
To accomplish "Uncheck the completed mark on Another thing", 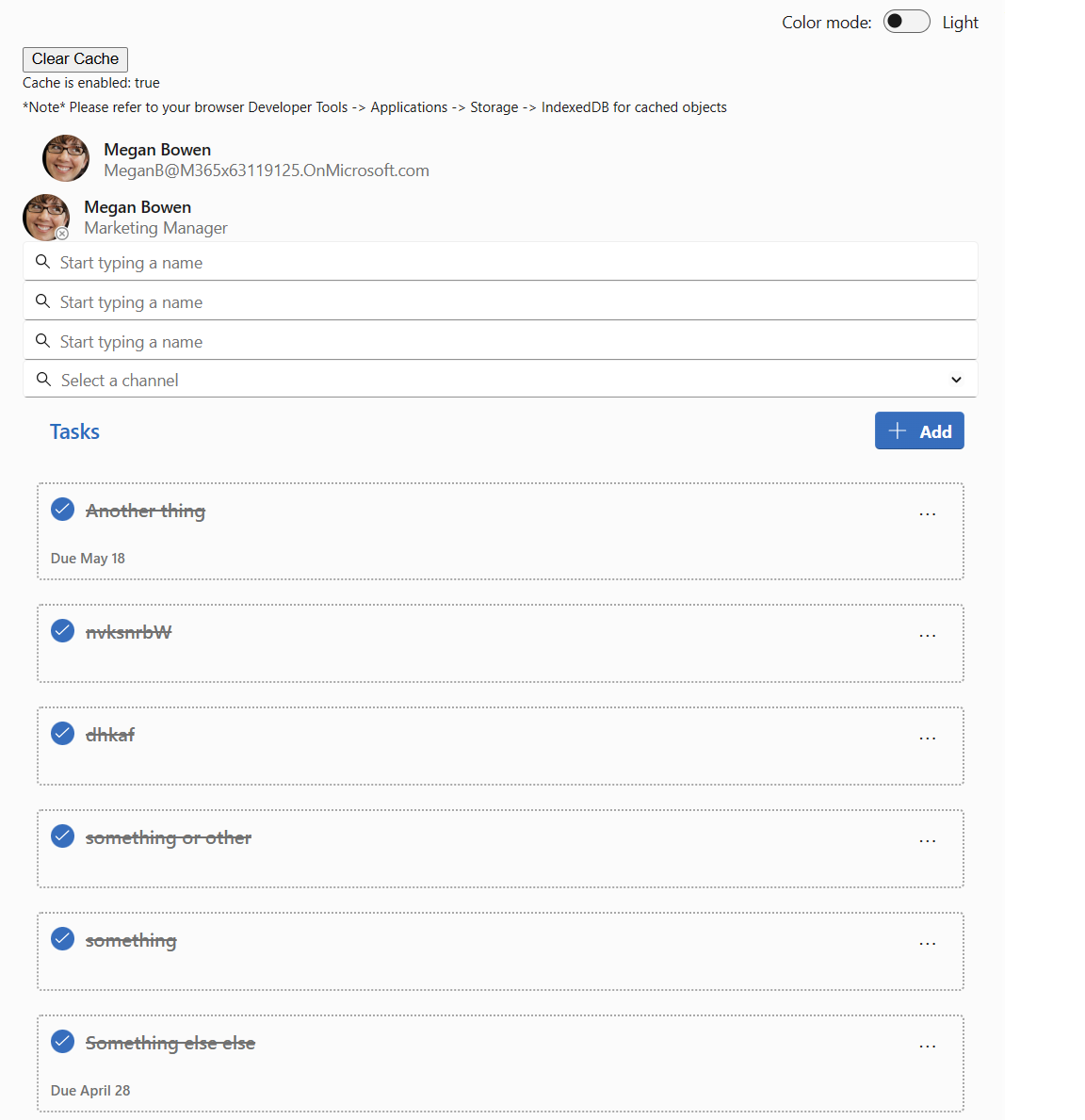I will [62, 509].
